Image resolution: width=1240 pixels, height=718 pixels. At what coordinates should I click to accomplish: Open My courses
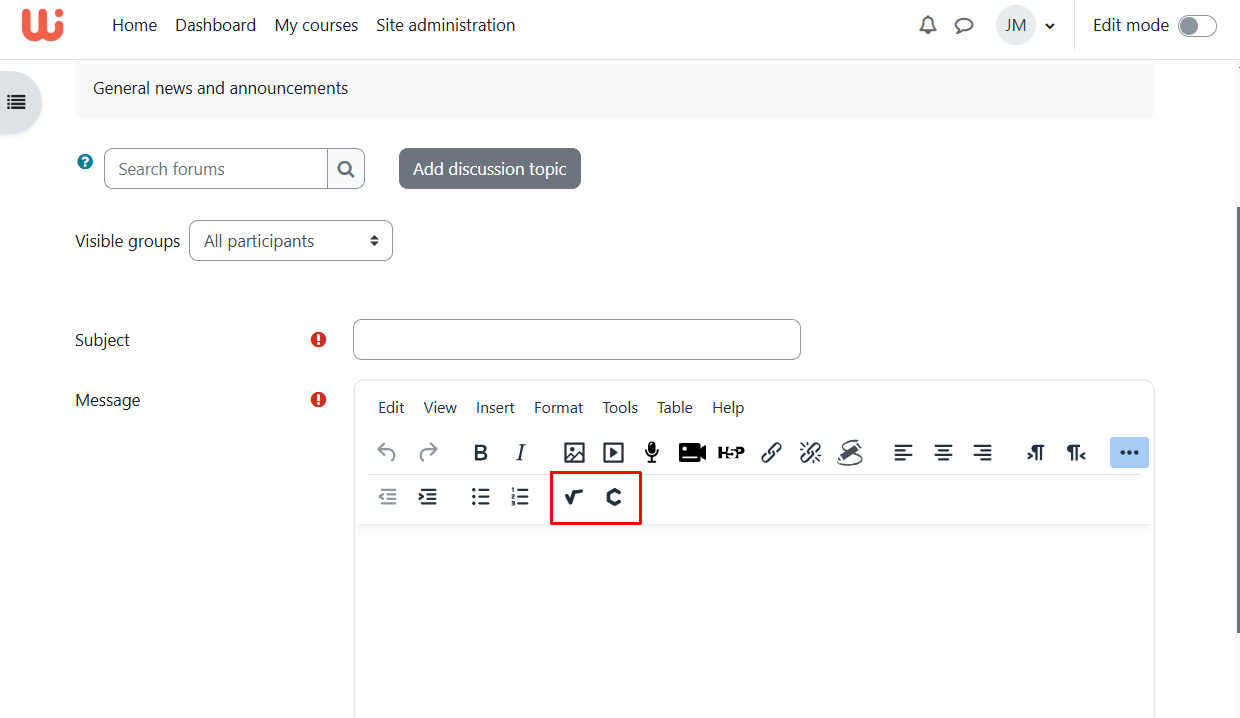316,25
